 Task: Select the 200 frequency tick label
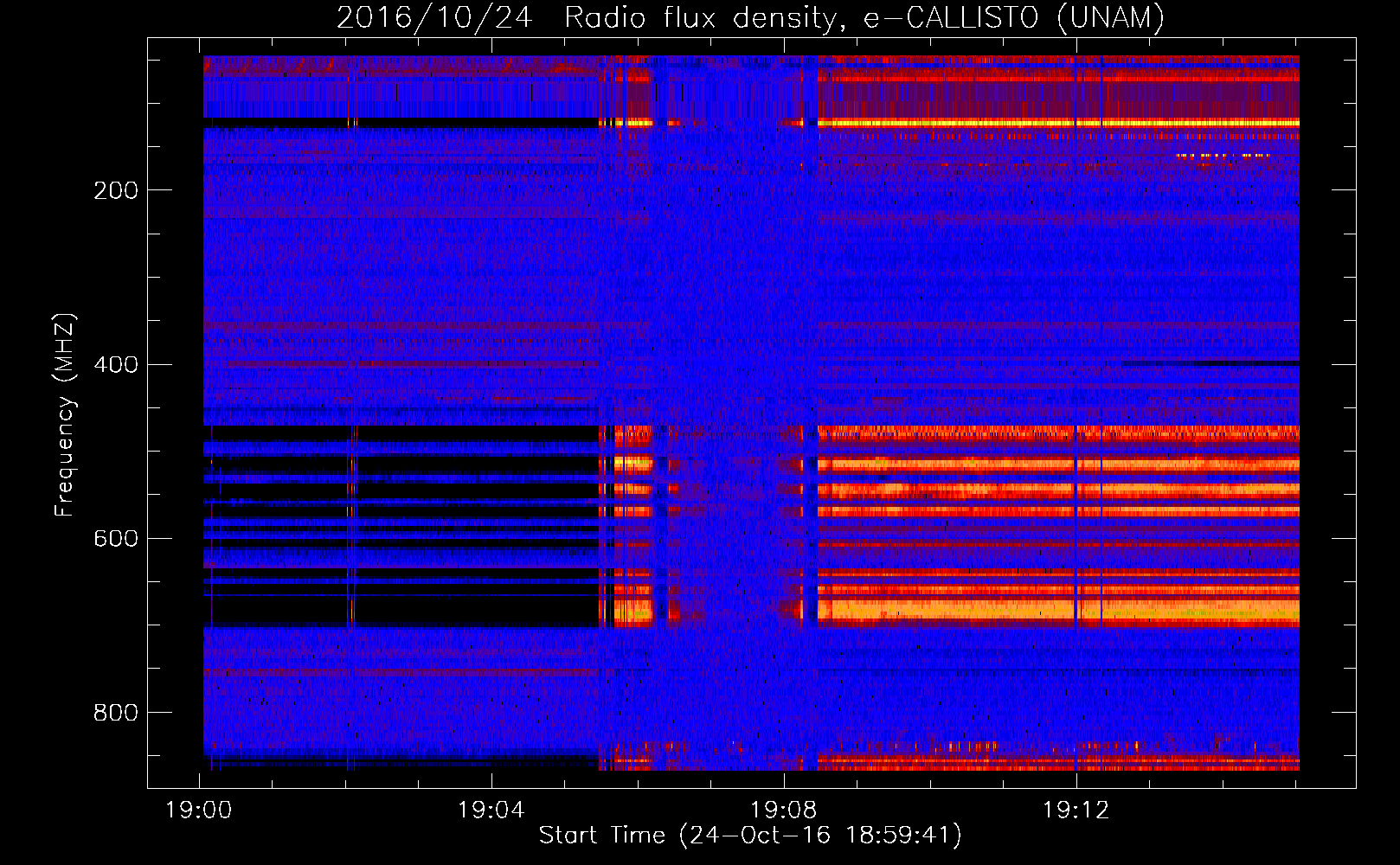[x=115, y=190]
